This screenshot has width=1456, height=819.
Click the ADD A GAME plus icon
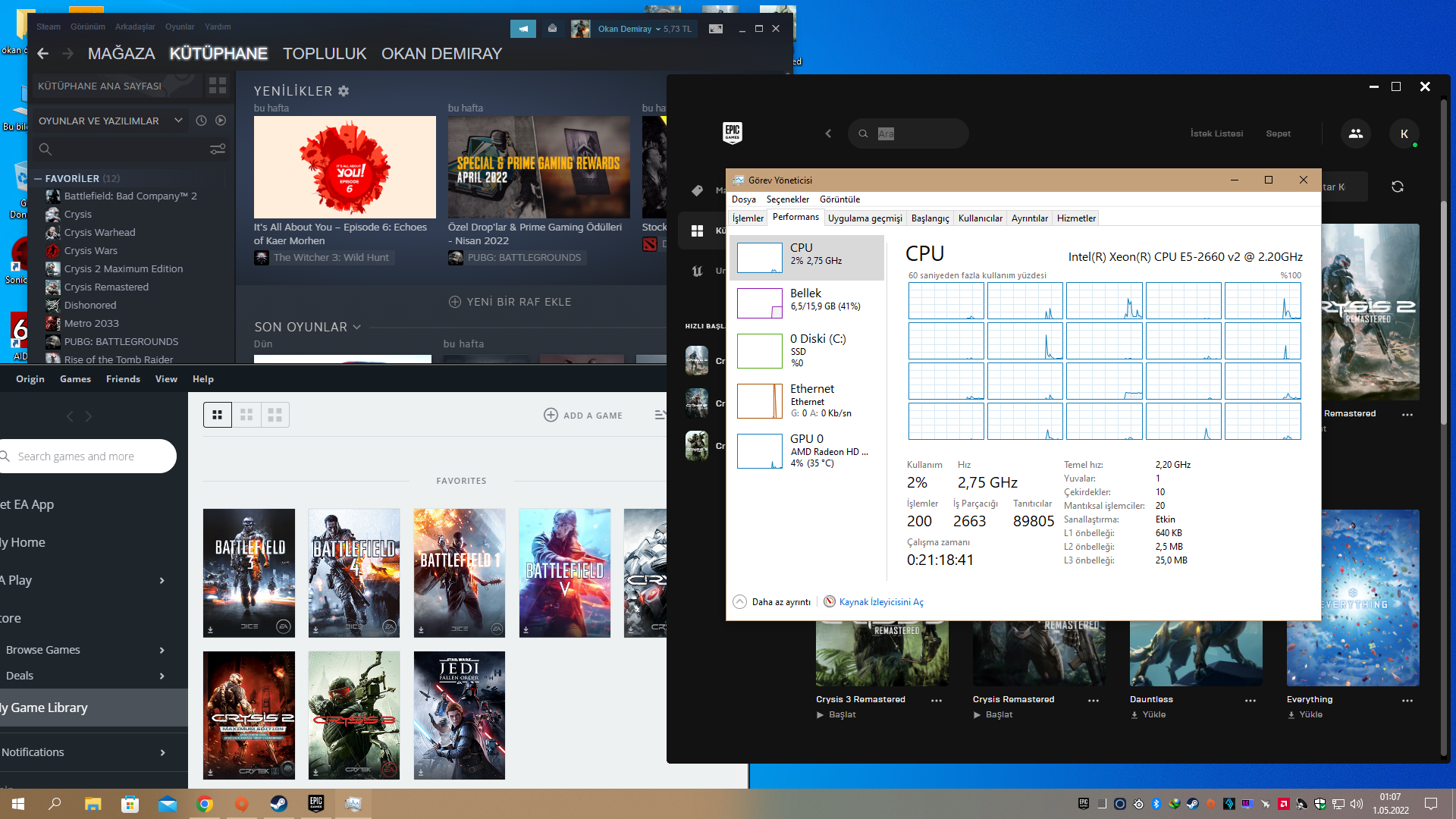[551, 415]
